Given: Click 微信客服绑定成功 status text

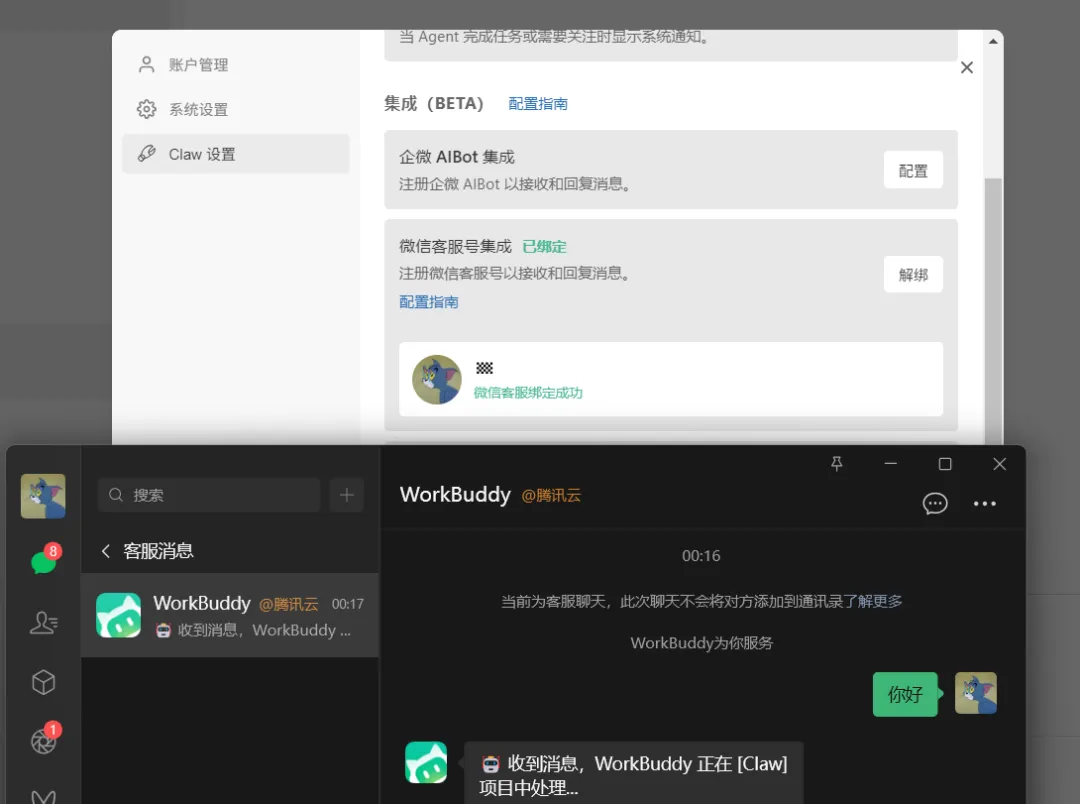Looking at the screenshot, I should coord(528,393).
